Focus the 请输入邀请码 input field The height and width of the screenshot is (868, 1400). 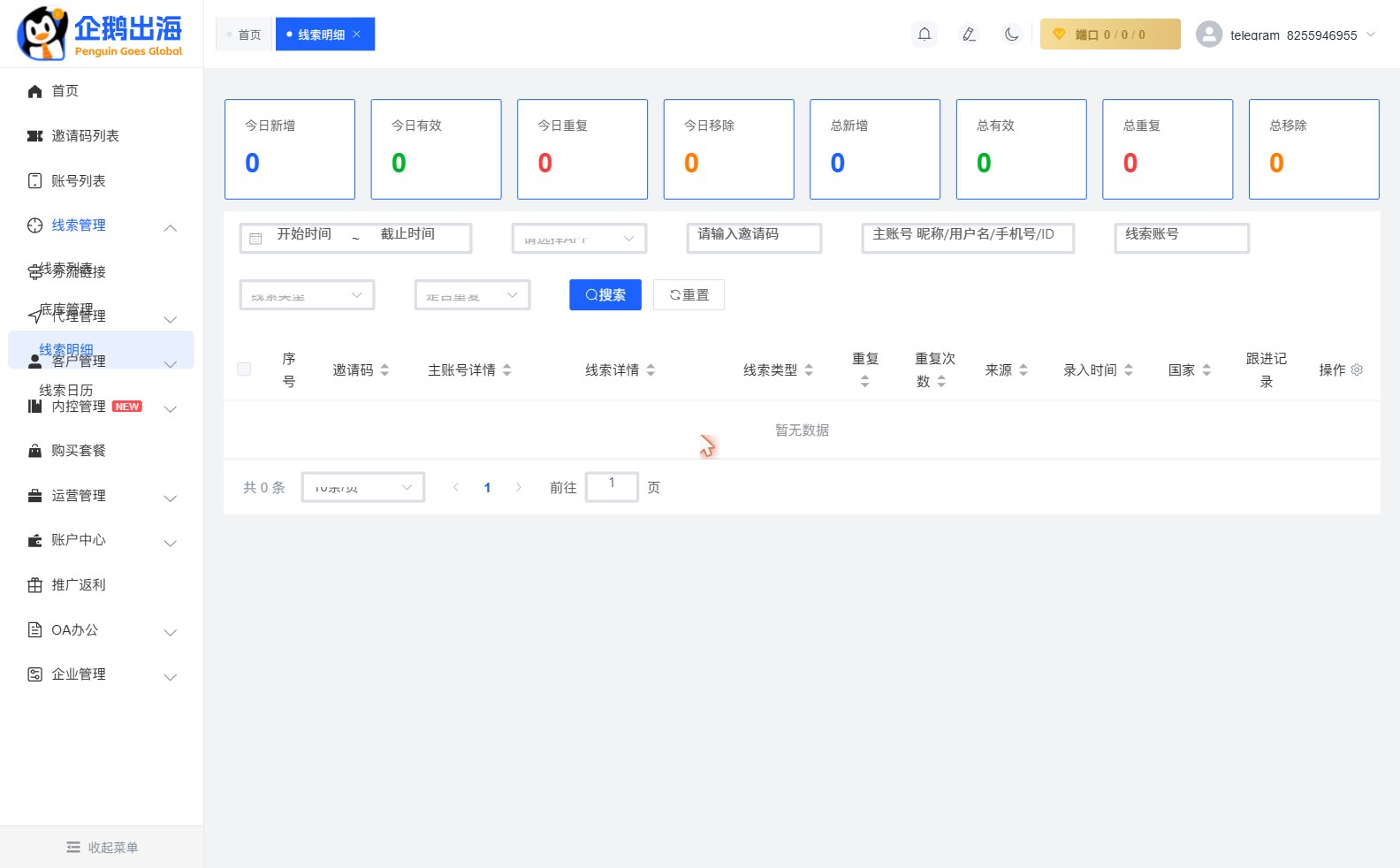click(754, 239)
